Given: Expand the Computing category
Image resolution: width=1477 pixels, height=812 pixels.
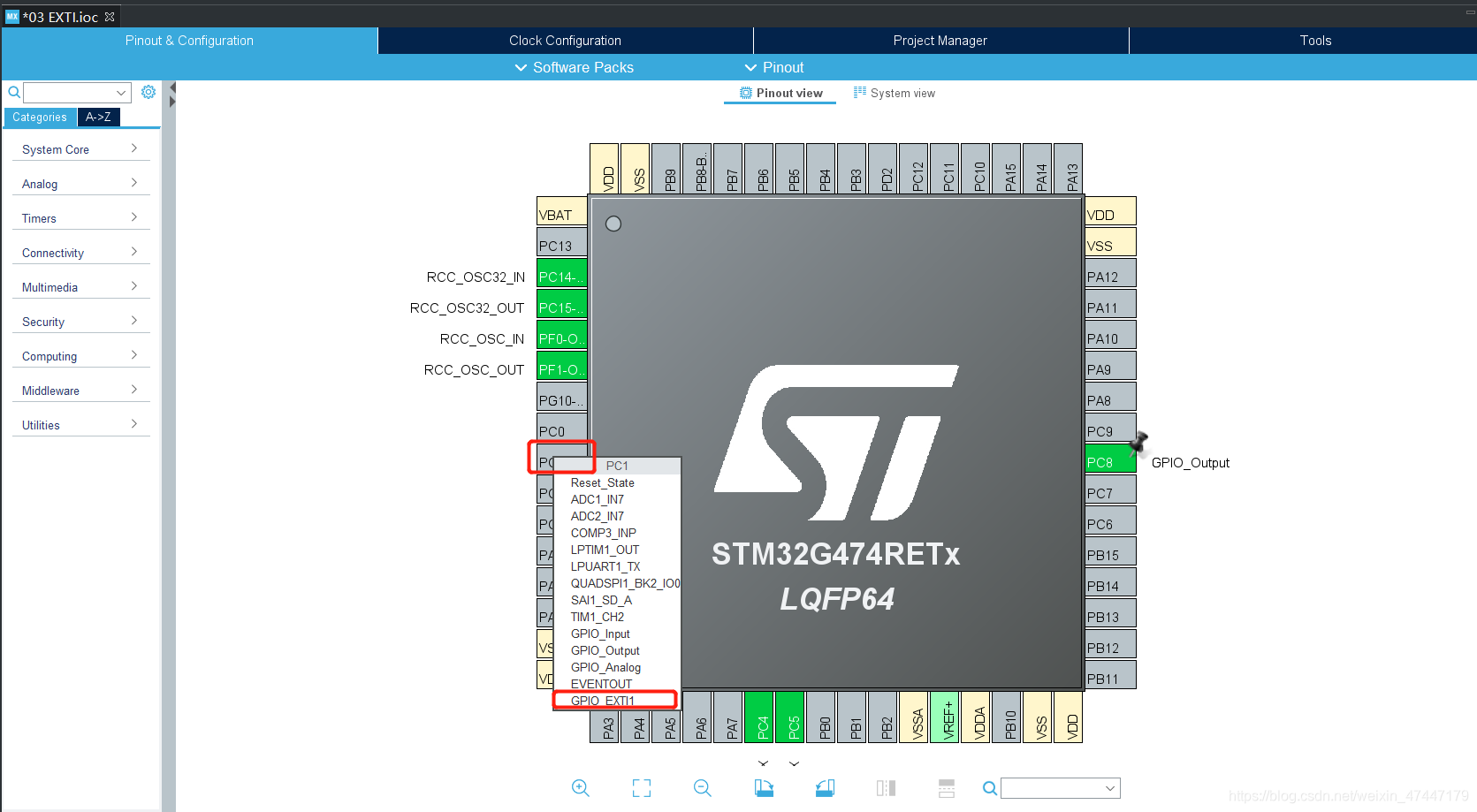Looking at the screenshot, I should coord(80,356).
